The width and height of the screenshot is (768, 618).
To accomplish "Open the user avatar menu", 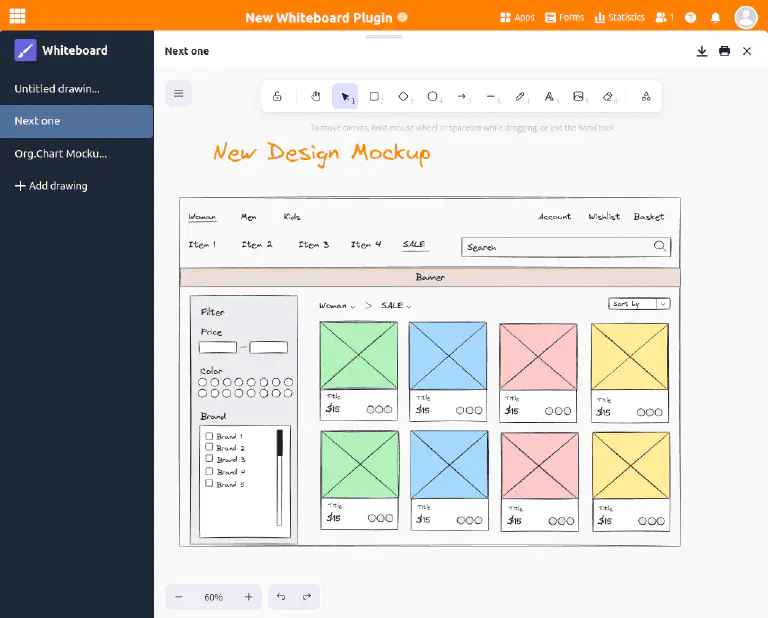I will click(746, 17).
